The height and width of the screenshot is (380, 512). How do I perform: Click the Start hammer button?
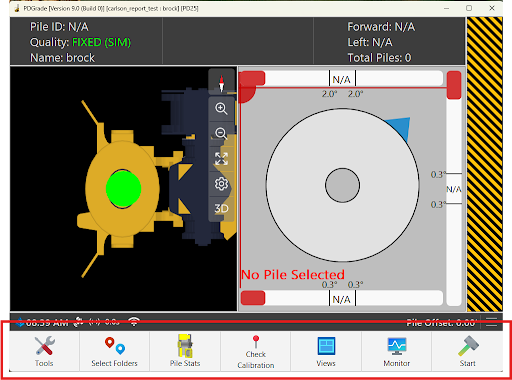pyautogui.click(x=467, y=351)
